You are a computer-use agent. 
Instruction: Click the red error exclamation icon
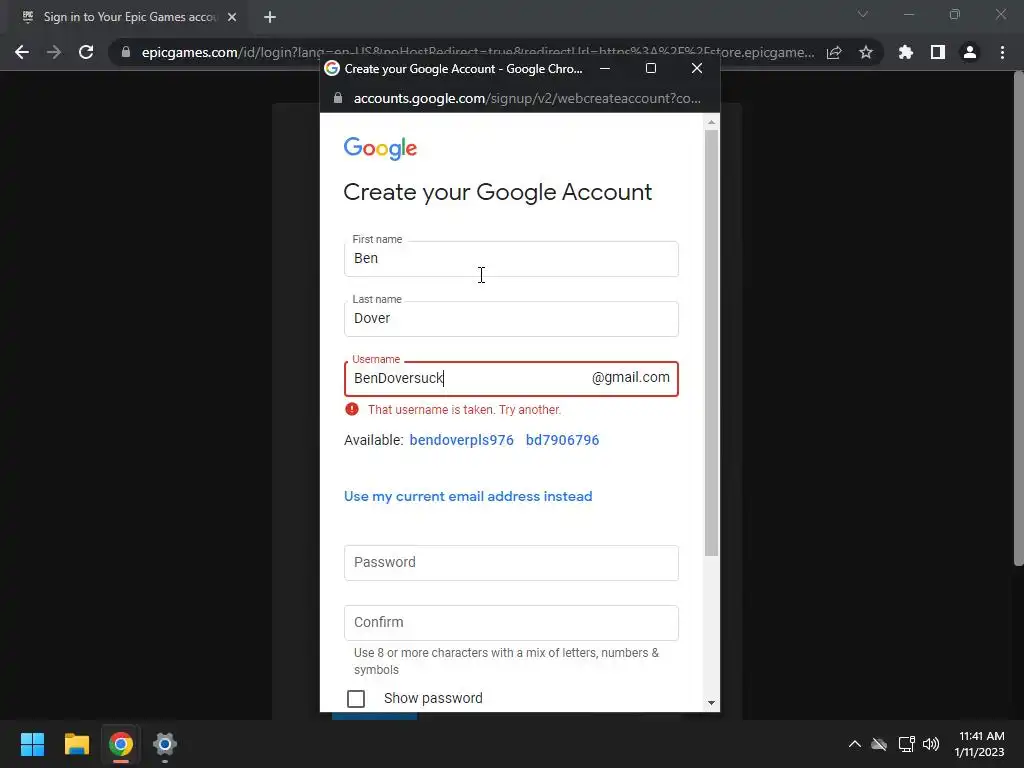(x=352, y=409)
